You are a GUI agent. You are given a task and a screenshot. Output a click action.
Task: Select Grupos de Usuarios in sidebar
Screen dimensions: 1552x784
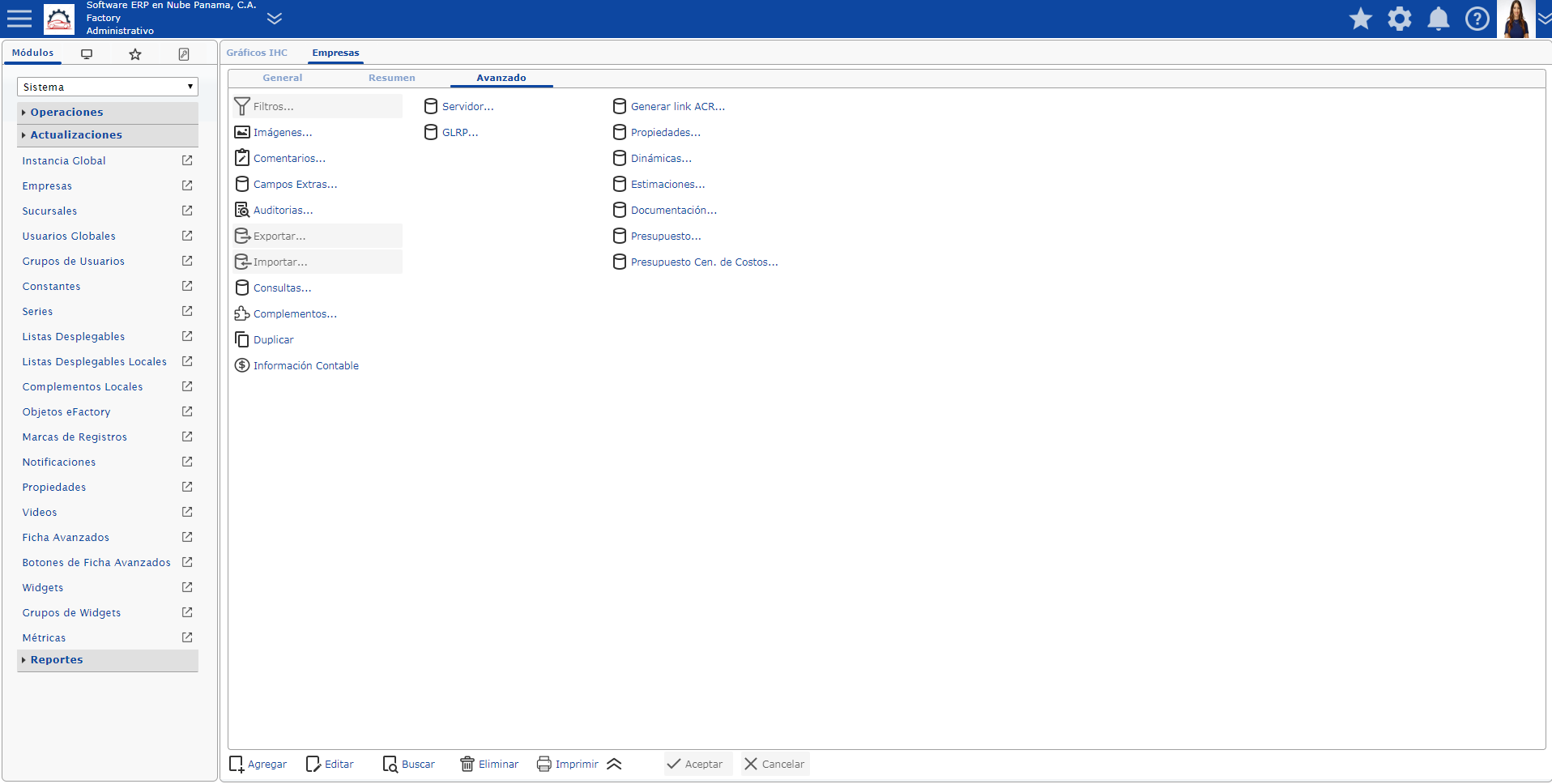coord(74,261)
